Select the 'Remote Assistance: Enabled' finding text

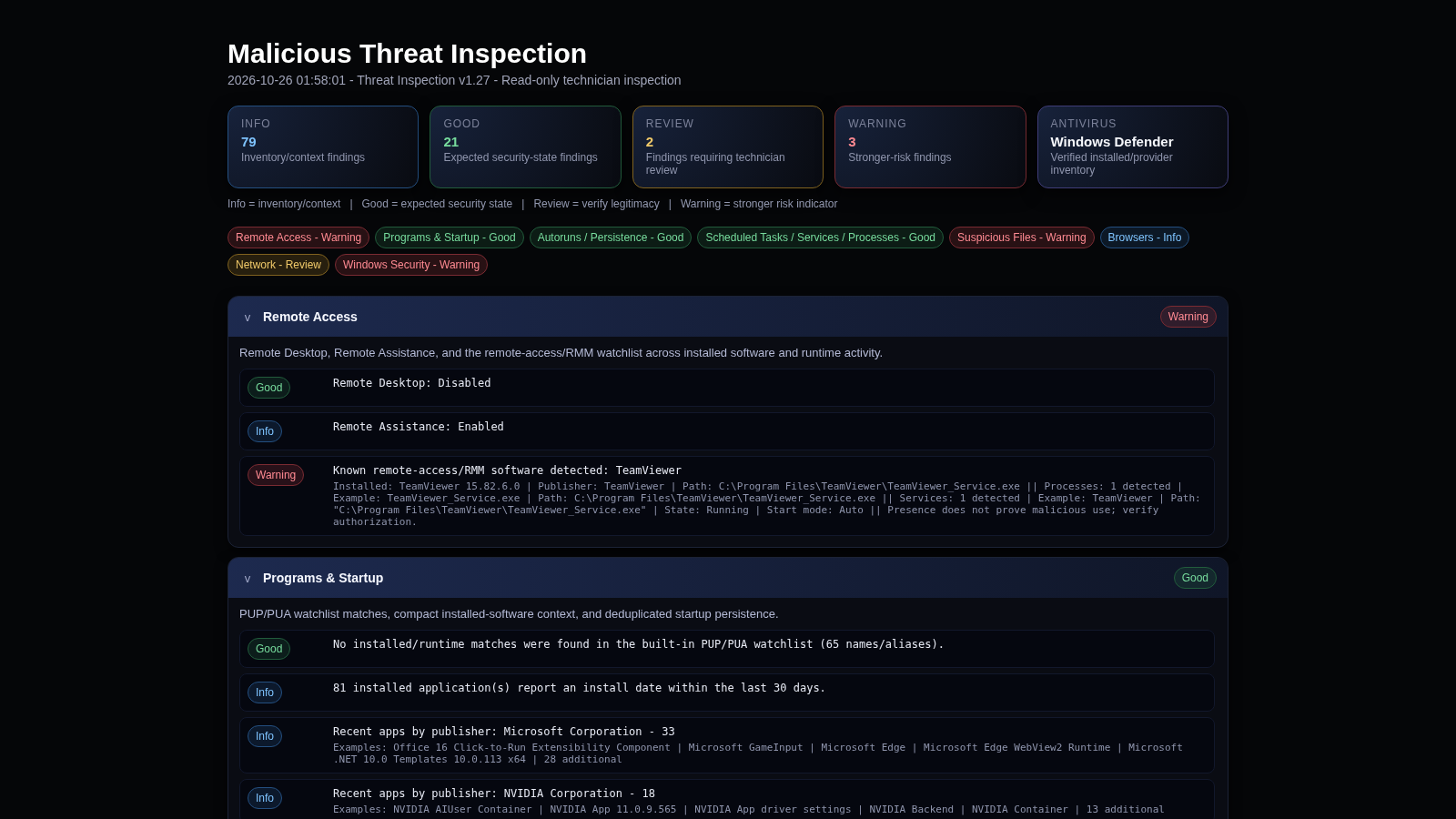coord(419,427)
